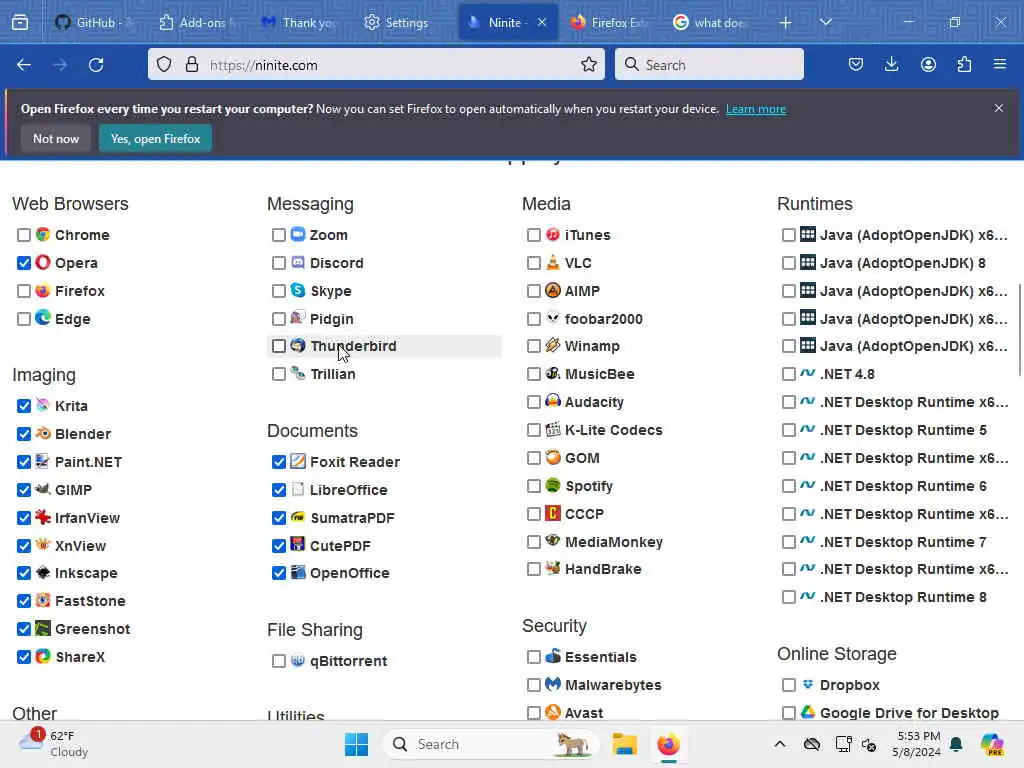Click the Not now button
Image resolution: width=1024 pixels, height=768 pixels.
(56, 138)
